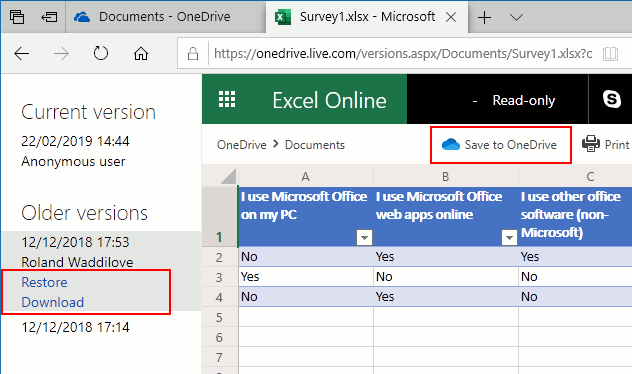
Task: Click the OneDrive breadcrumb link
Action: click(x=242, y=145)
